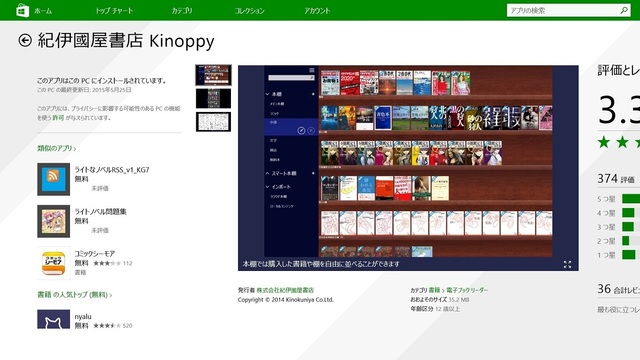Open the 類似のアプリ section link
Viewport: 640px width, 360px height.
[57, 148]
